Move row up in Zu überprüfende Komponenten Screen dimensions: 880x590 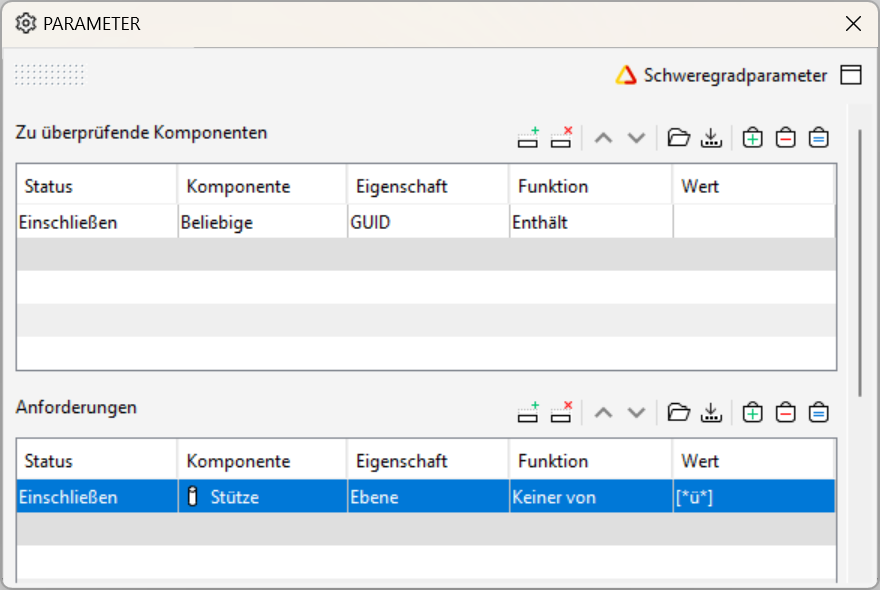click(x=603, y=138)
